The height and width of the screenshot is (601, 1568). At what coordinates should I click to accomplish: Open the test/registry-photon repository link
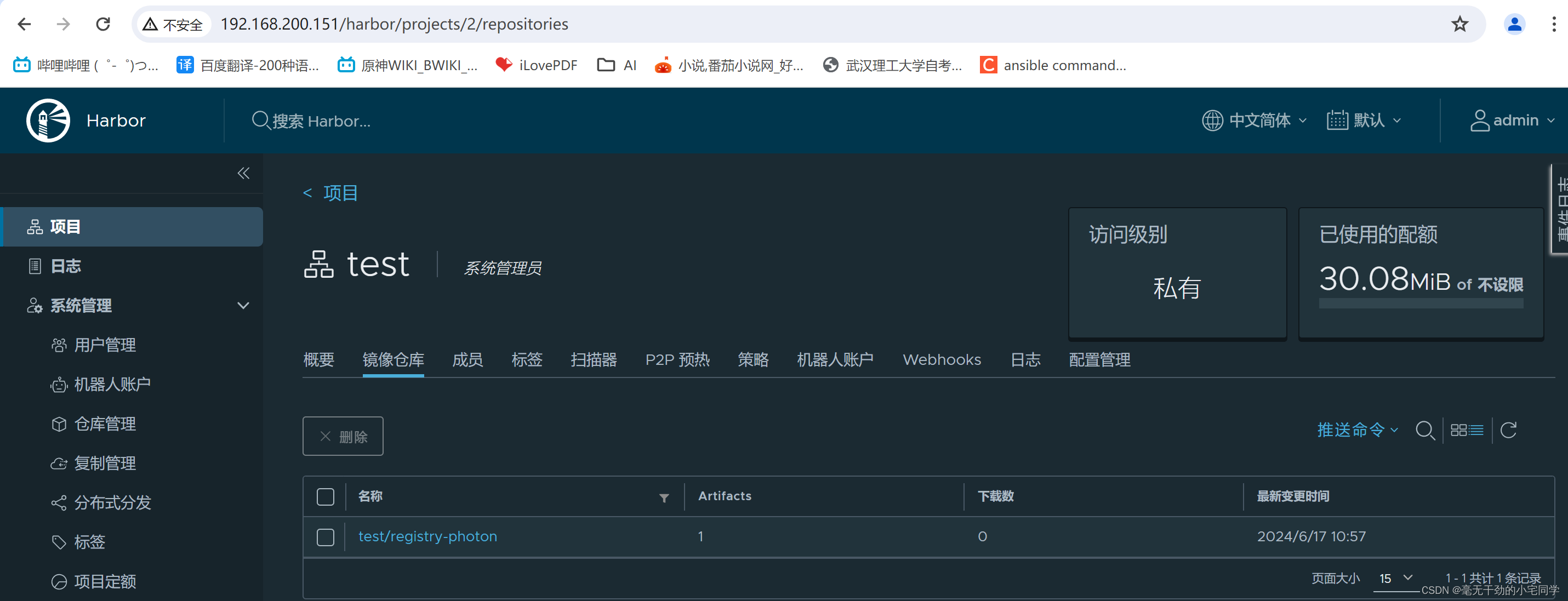point(427,536)
